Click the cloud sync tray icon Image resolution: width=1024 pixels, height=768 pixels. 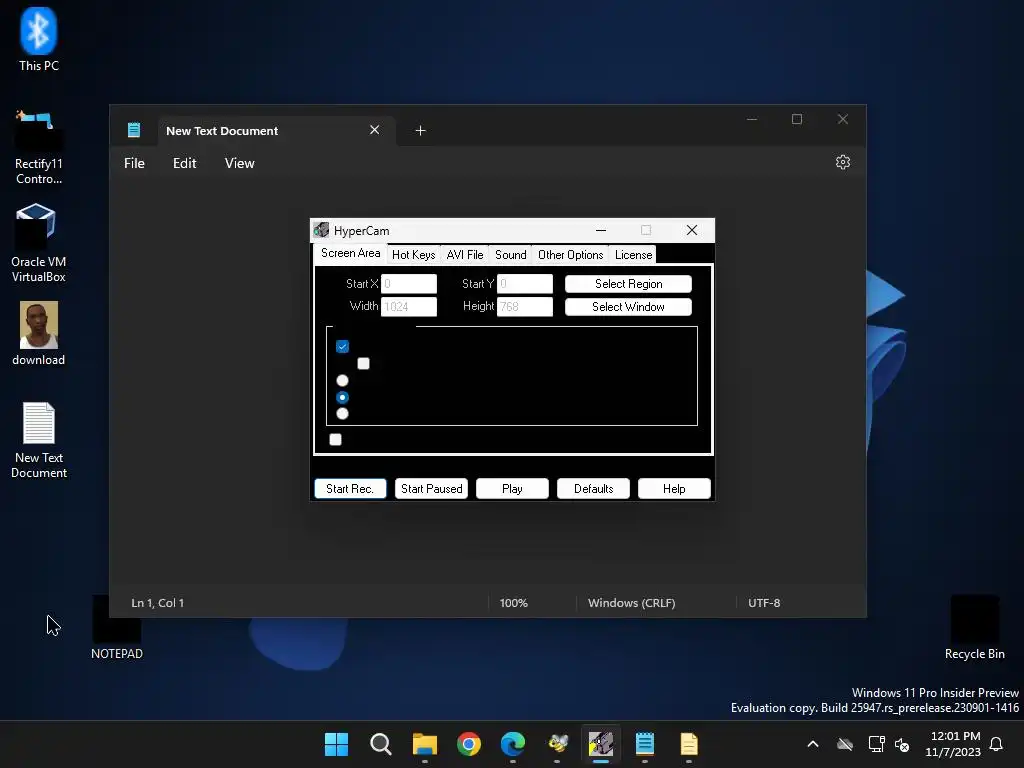(845, 744)
